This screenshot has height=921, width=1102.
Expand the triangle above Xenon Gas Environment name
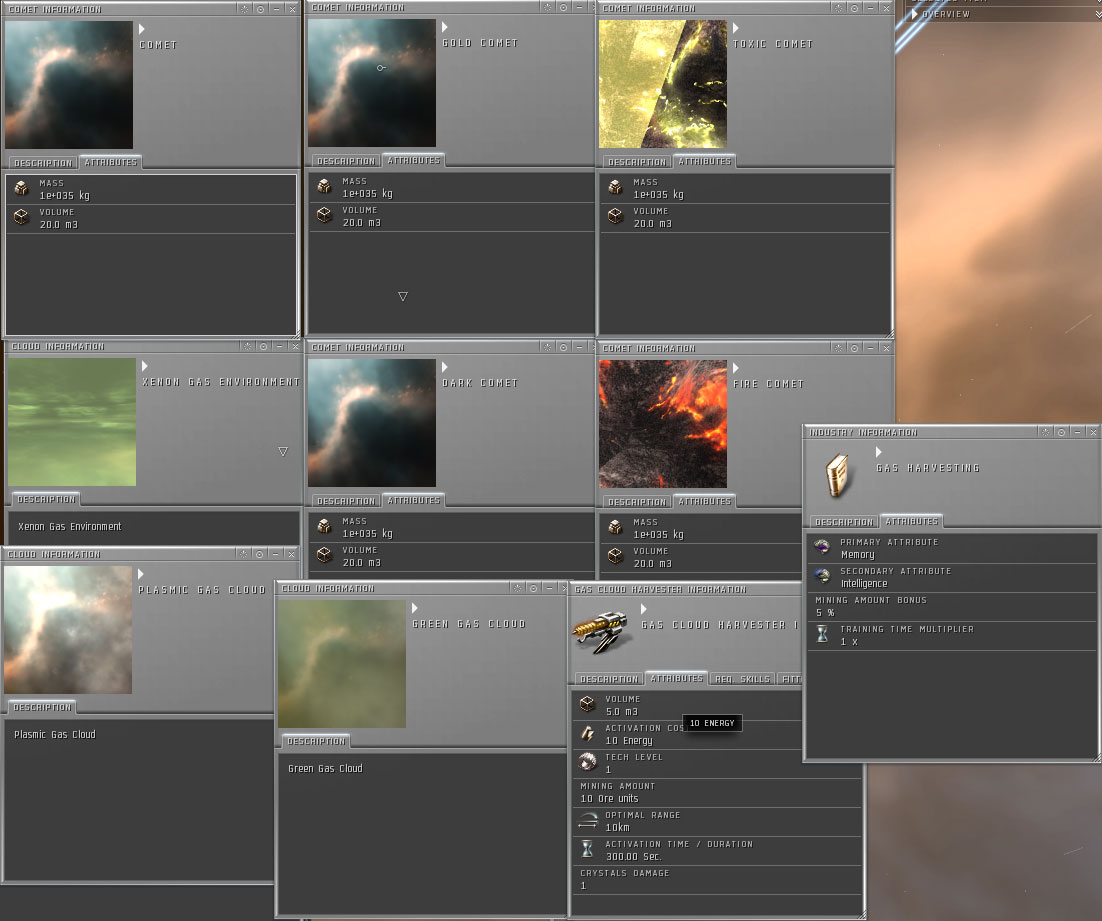(x=145, y=366)
